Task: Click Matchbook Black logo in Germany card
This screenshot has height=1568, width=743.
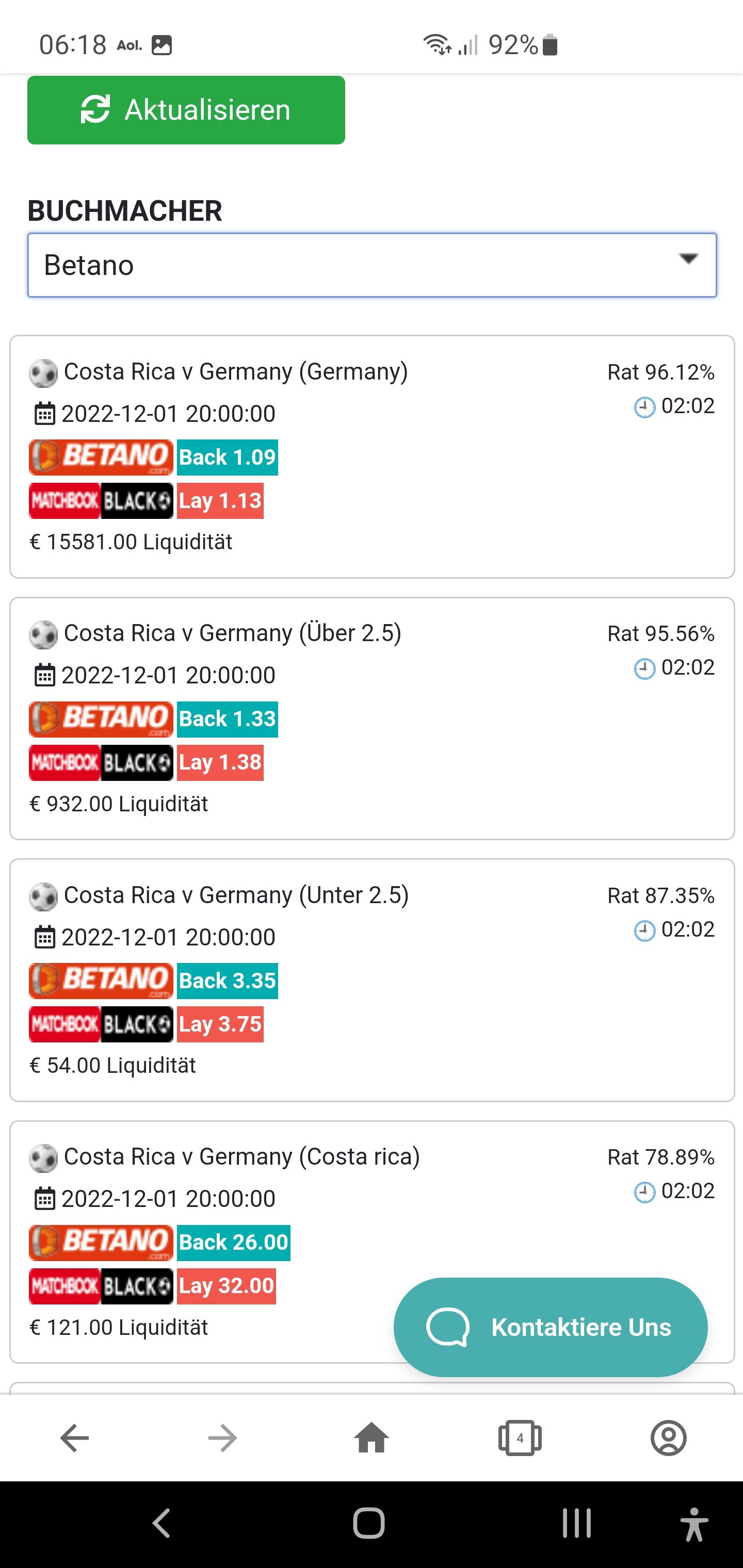Action: [101, 501]
